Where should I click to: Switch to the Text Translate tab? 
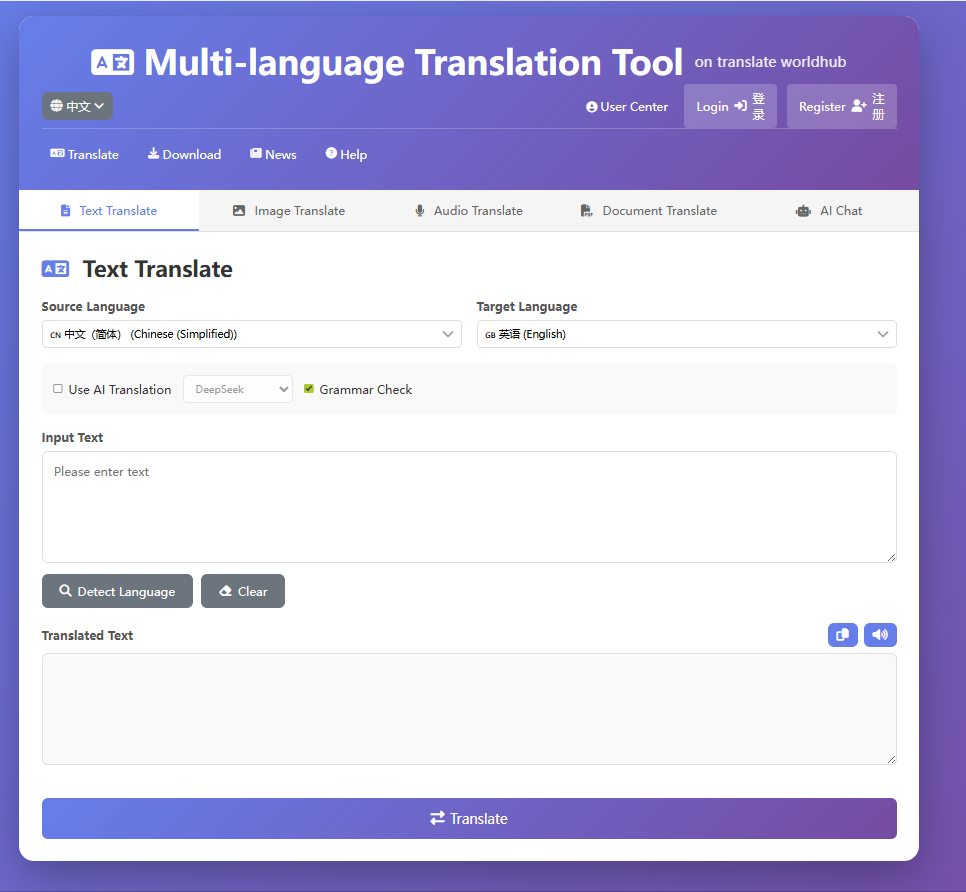point(108,210)
